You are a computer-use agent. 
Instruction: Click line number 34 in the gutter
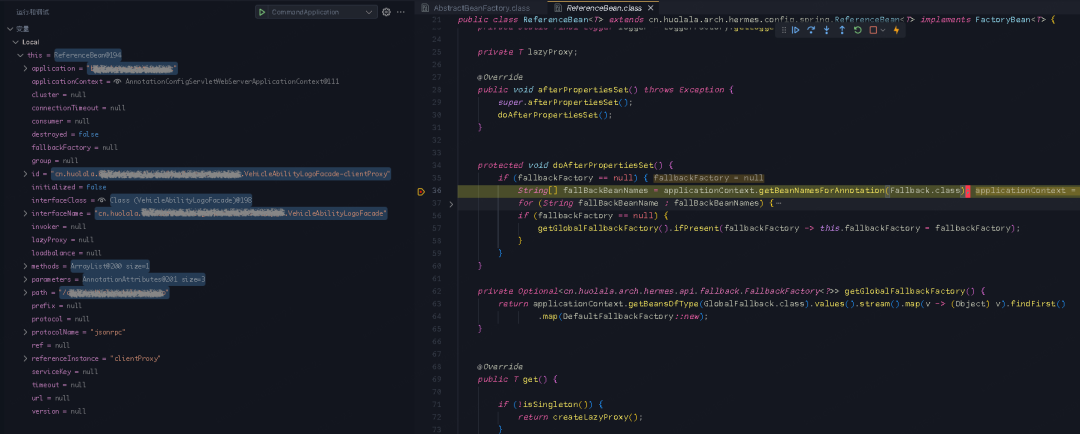tap(435, 165)
